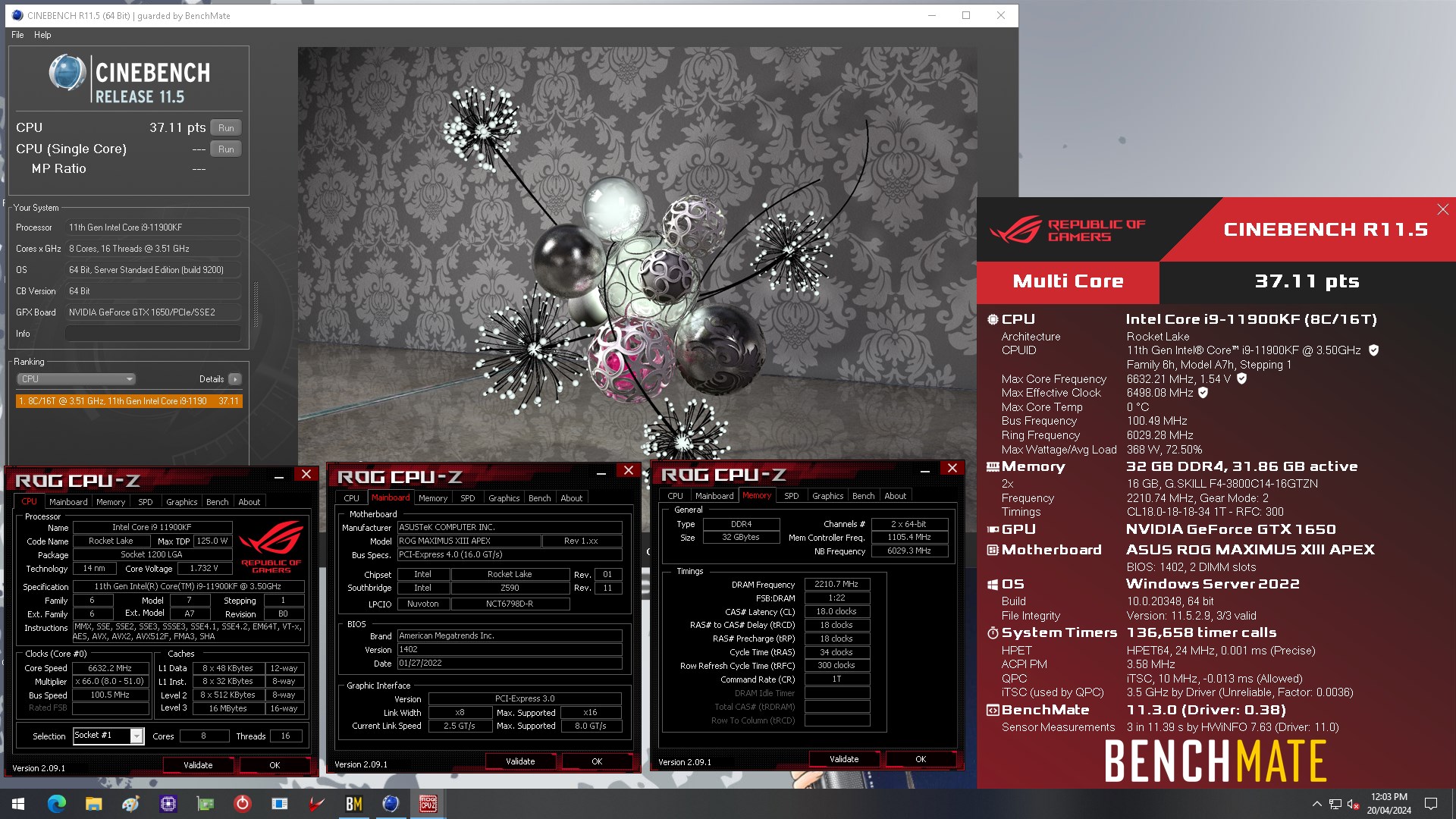
Task: Click OK in middle CPU-Z Mainboard window
Action: pos(597,761)
